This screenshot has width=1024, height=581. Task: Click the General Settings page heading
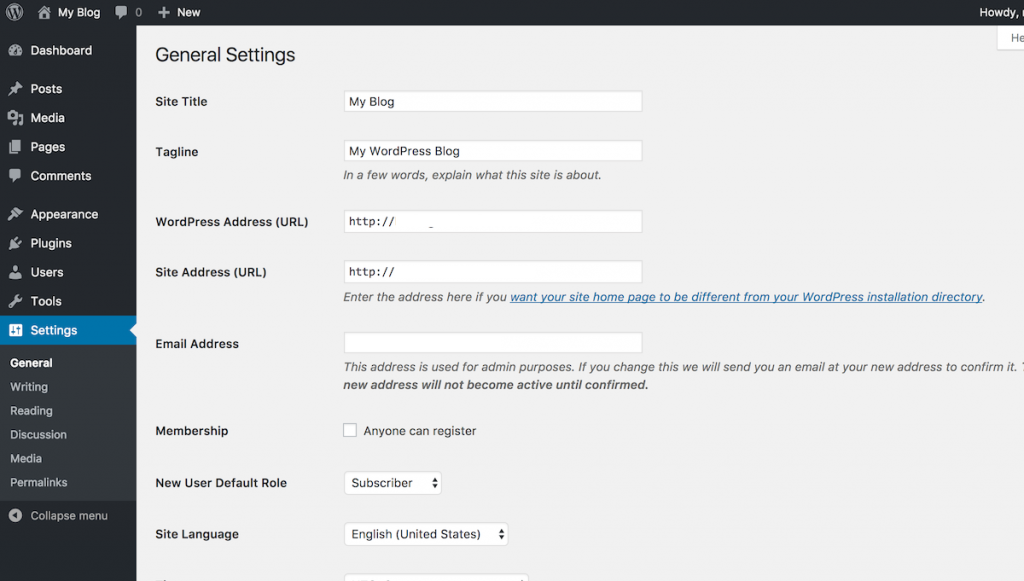click(225, 55)
